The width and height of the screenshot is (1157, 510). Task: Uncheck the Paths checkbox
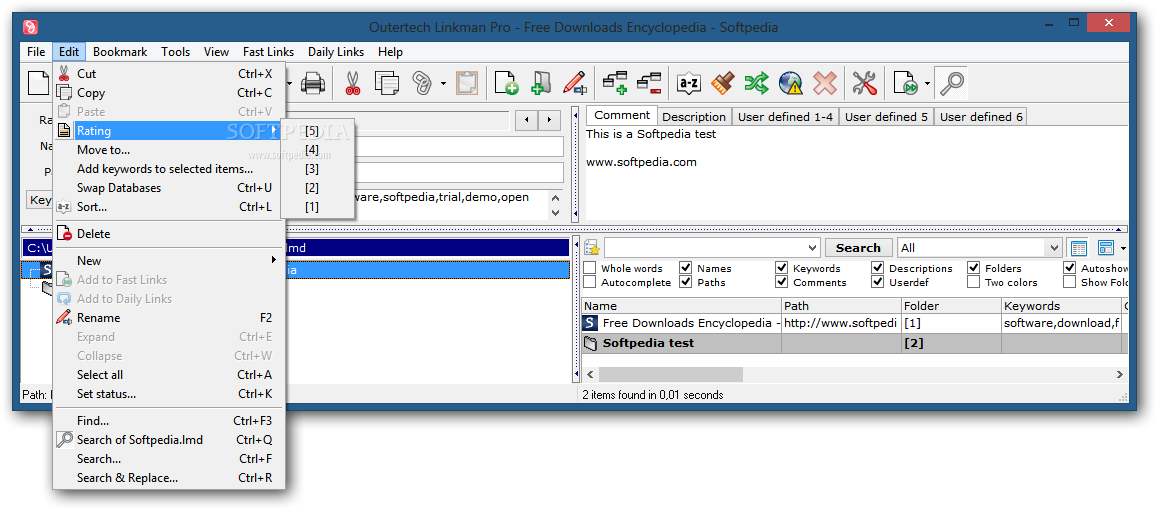point(685,282)
